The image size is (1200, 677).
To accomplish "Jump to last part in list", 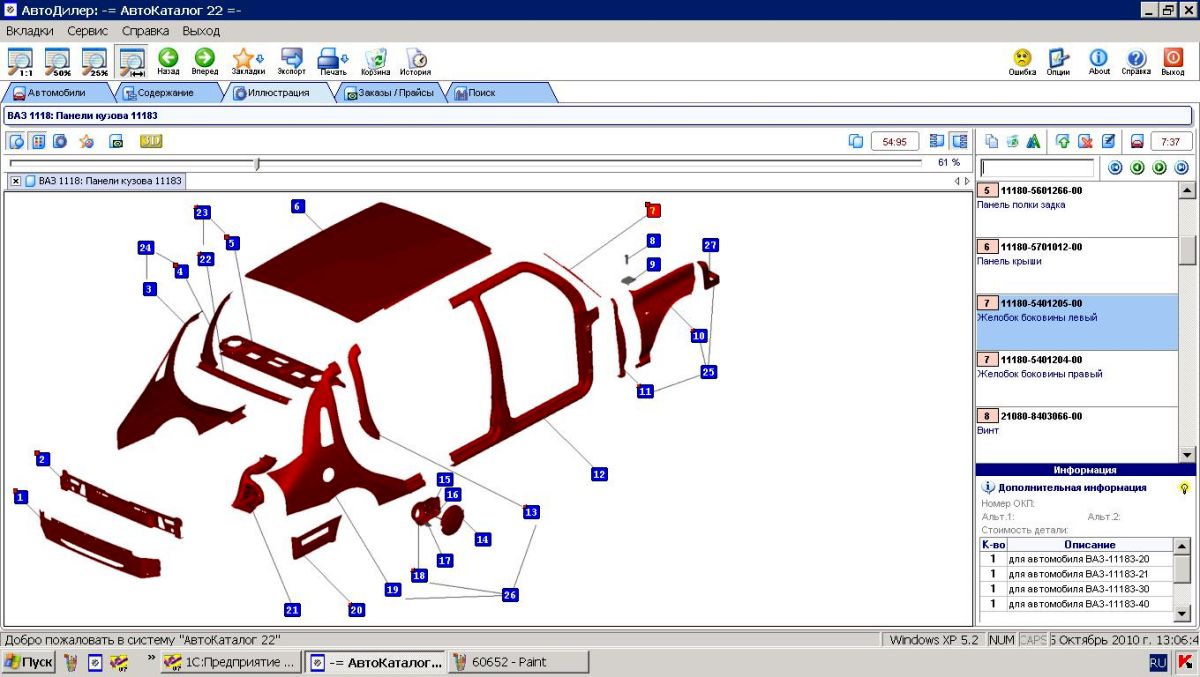I will [1181, 168].
